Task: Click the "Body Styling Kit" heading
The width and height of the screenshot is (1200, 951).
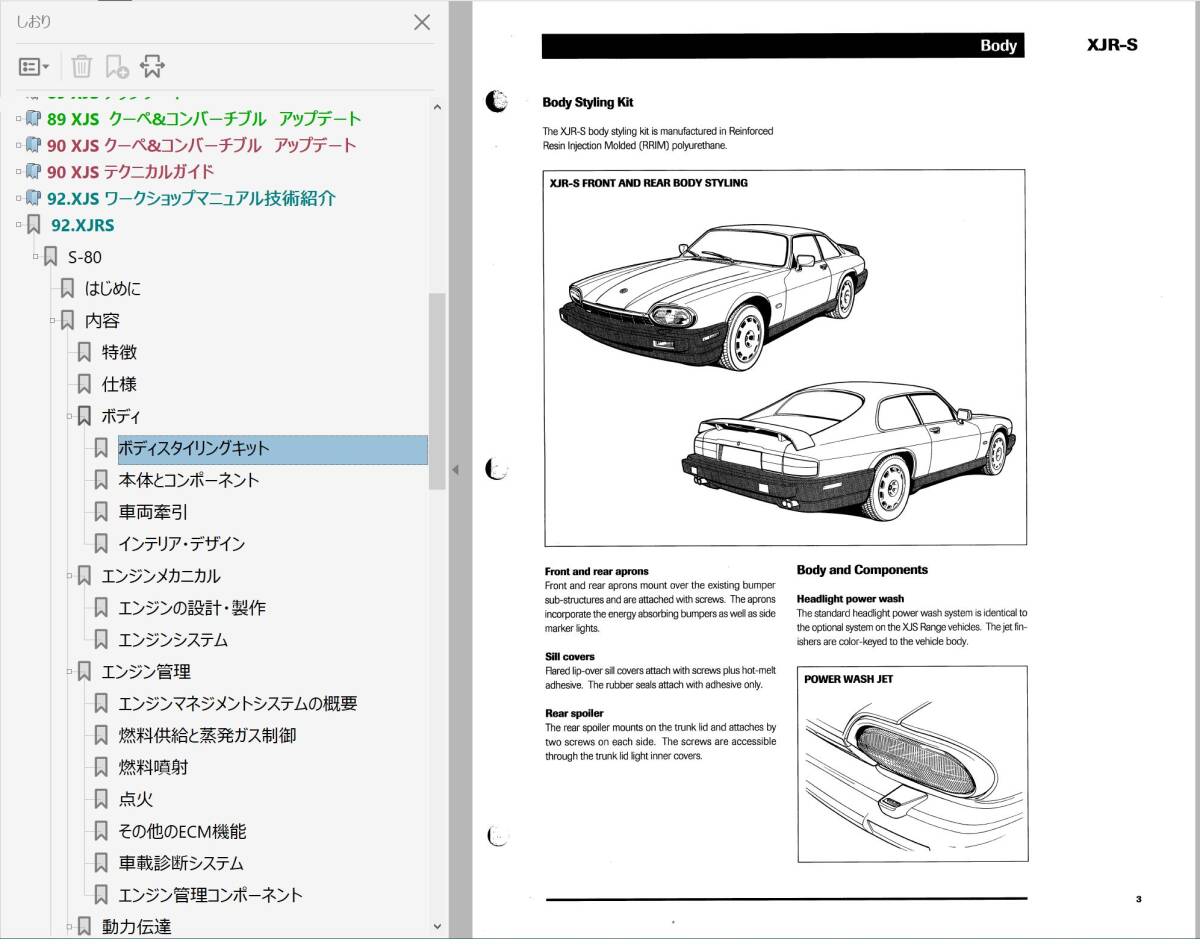Action: [588, 102]
